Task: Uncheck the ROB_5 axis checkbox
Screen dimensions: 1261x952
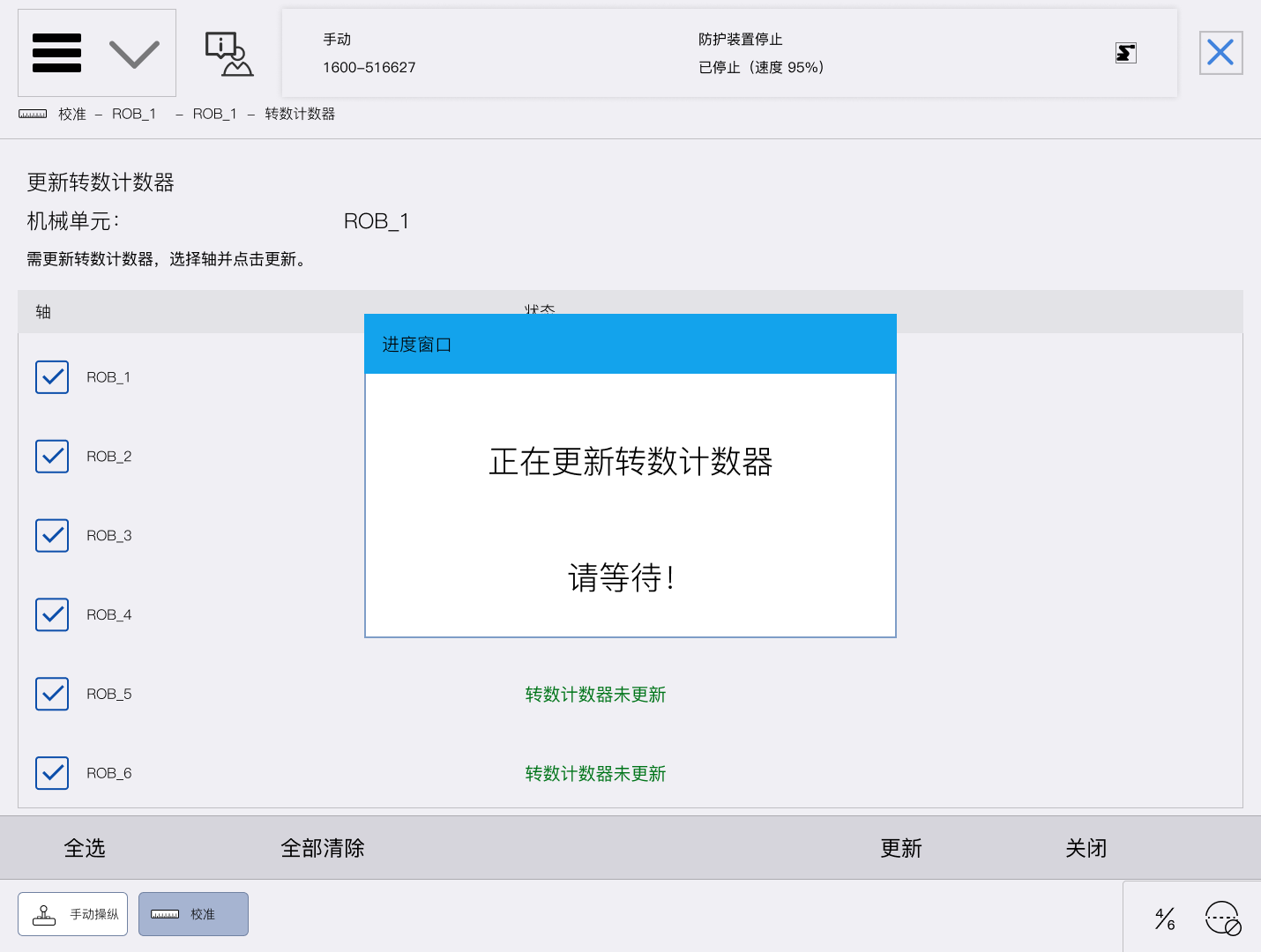Action: click(x=52, y=695)
